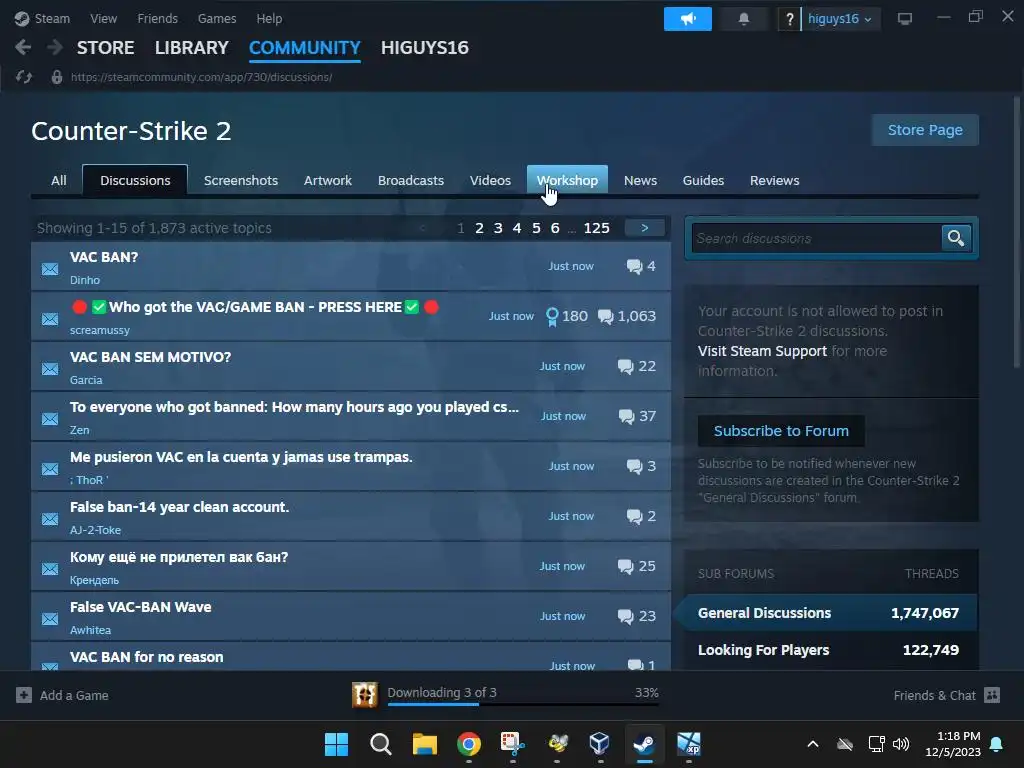The width and height of the screenshot is (1024, 768).
Task: Open the HIGUYS16 profile section
Action: [x=424, y=48]
